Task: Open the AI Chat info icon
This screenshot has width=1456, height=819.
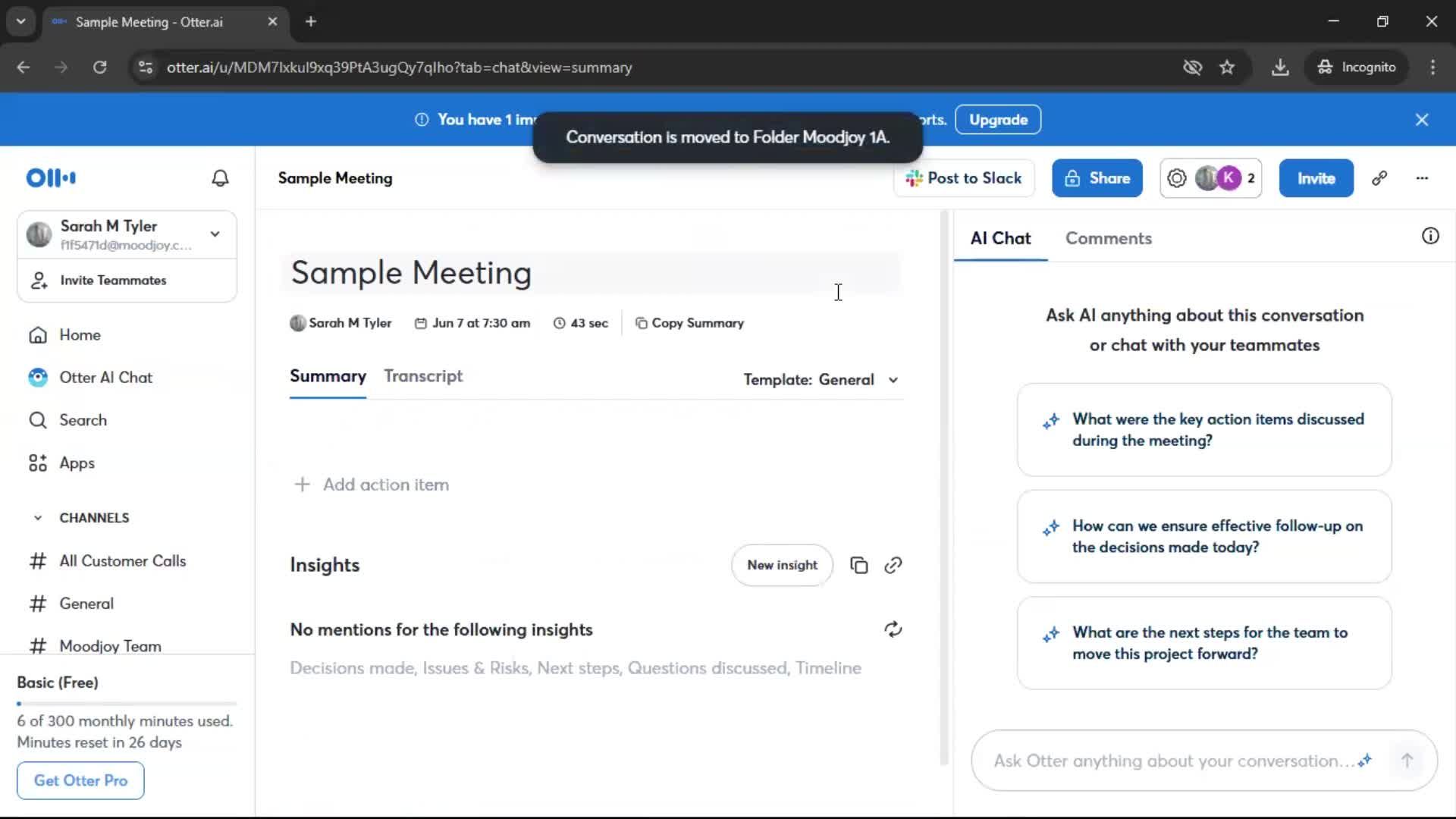Action: coord(1430,237)
